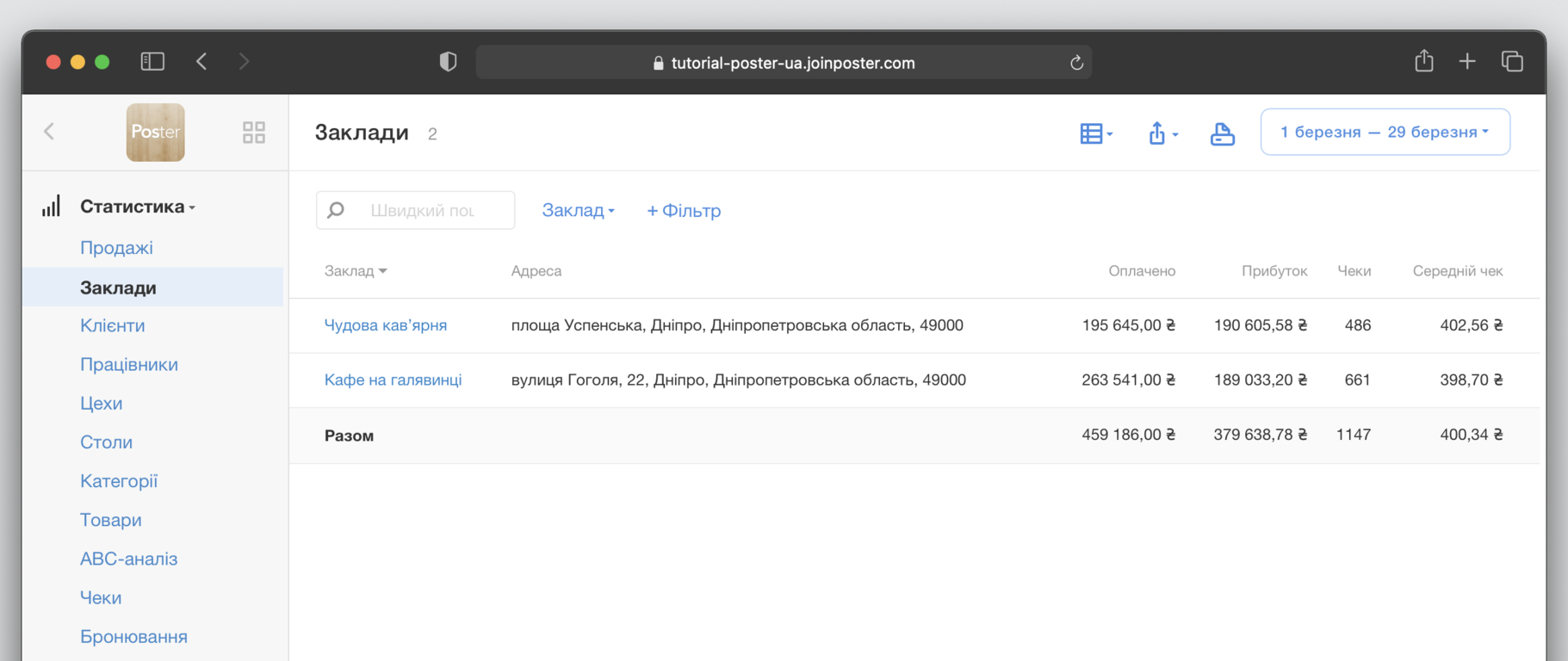Open the Safari share icon
This screenshot has height=661, width=1568.
coord(1424,61)
